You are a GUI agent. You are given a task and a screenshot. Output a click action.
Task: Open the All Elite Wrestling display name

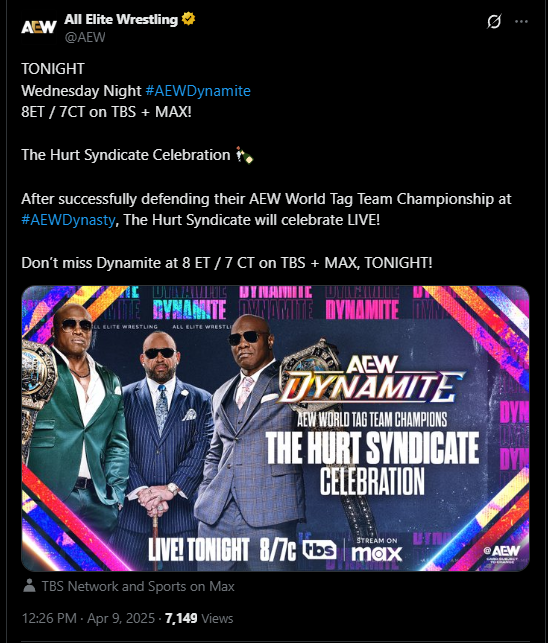(121, 19)
